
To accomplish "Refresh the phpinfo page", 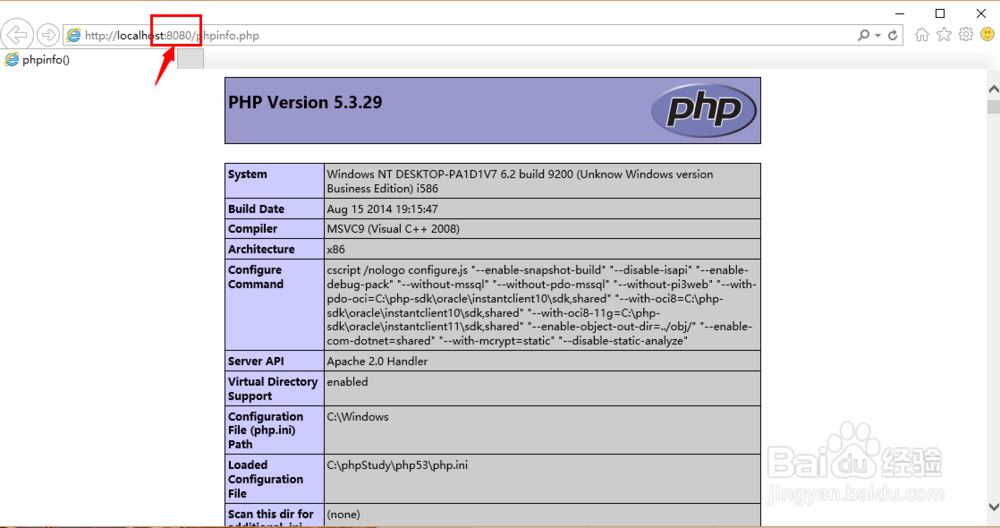I will tap(893, 36).
